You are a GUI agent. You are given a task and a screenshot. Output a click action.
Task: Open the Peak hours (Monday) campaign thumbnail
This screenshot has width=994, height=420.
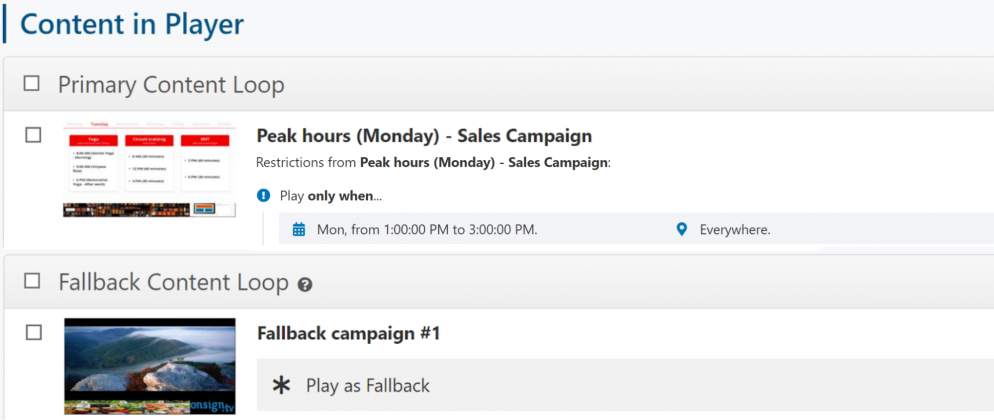pyautogui.click(x=150, y=168)
